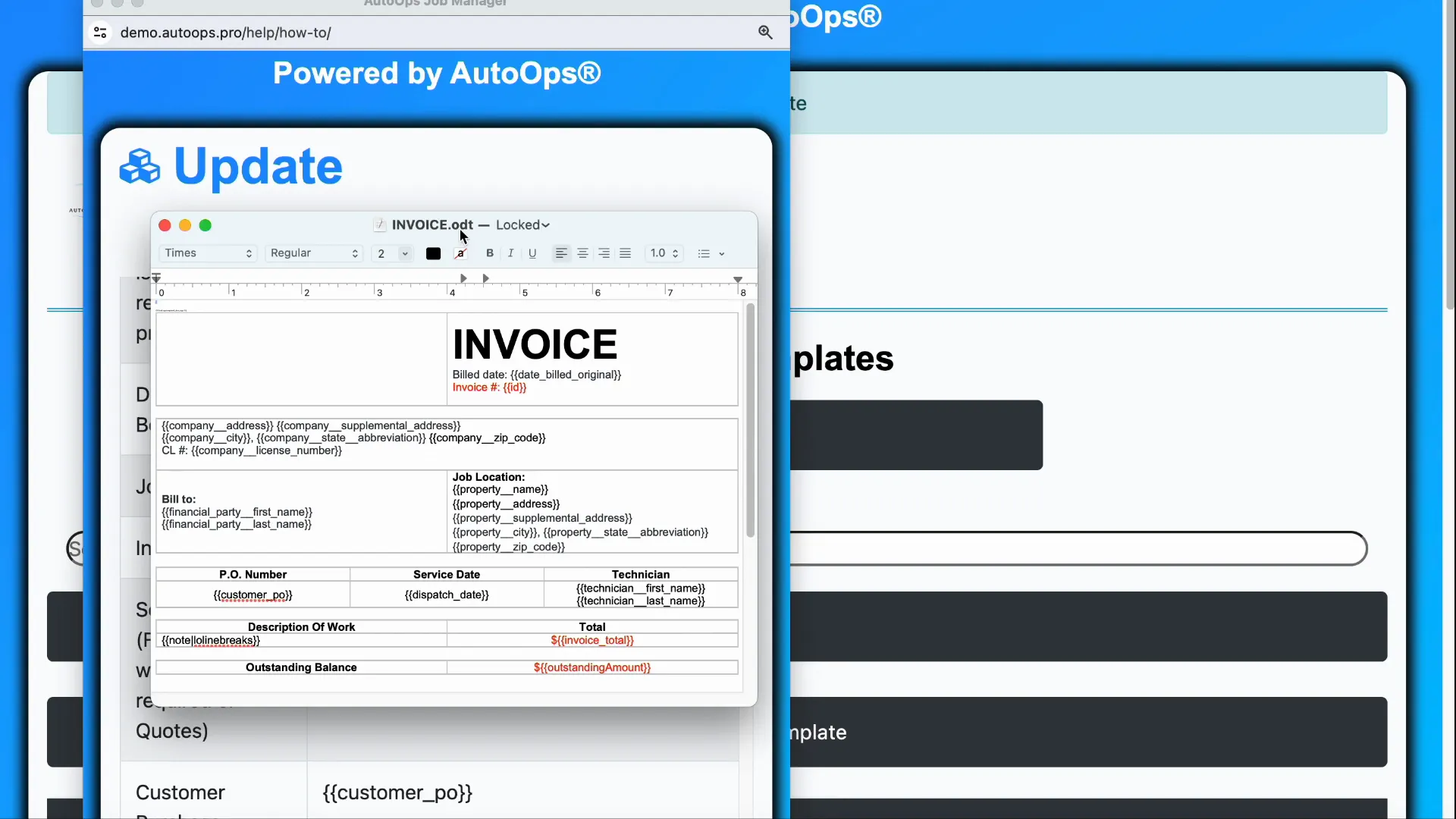Open the 1.0 line spacing dropdown
The width and height of the screenshot is (1456, 819).
coord(664,253)
